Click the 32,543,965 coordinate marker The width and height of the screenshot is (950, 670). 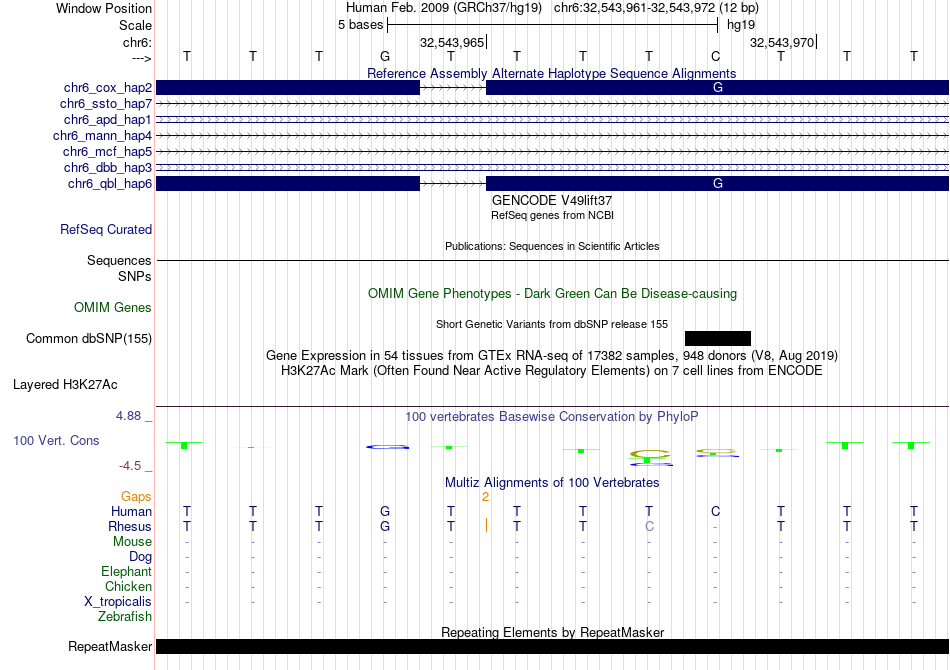point(452,42)
